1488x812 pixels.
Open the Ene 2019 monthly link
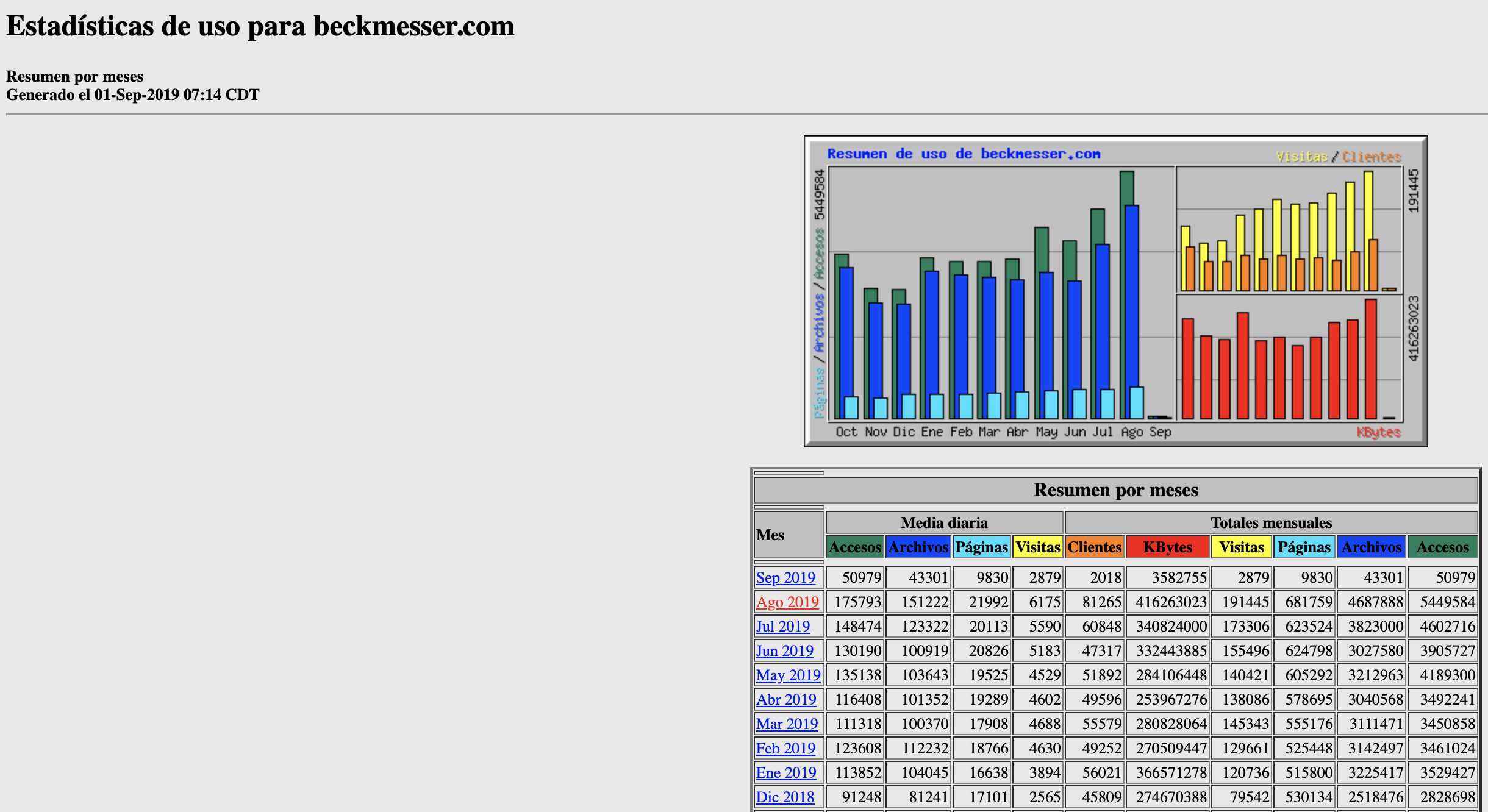tap(786, 772)
